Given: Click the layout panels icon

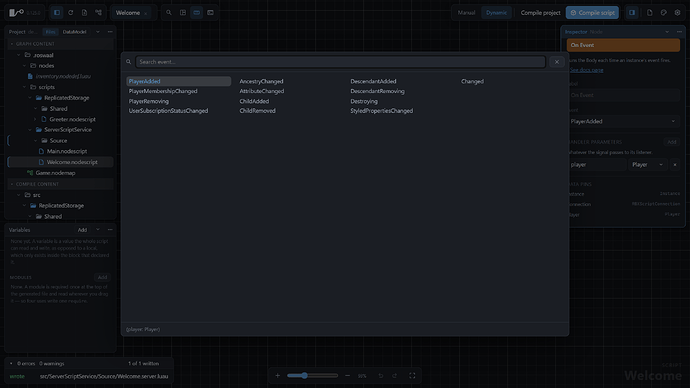Looking at the screenshot, I should click(x=183, y=13).
